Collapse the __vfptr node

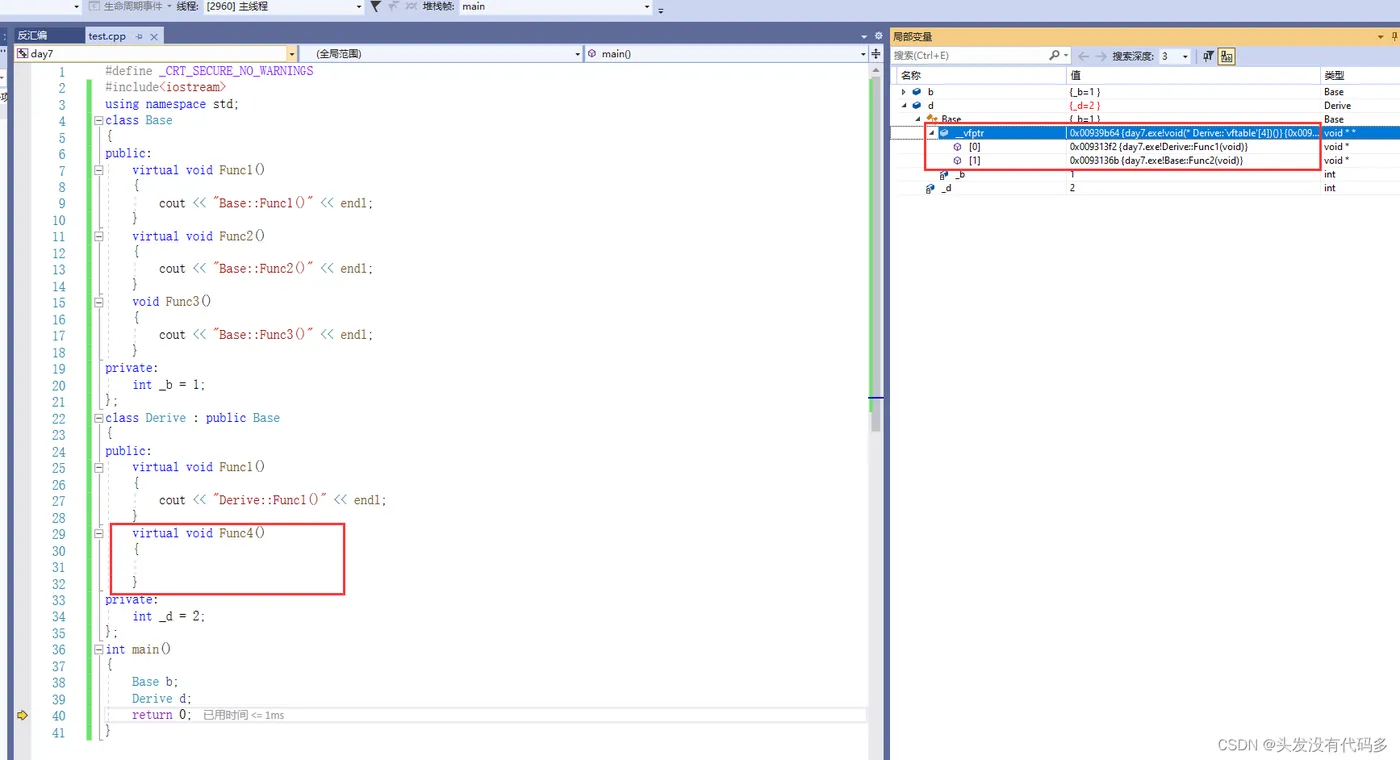[x=931, y=132]
